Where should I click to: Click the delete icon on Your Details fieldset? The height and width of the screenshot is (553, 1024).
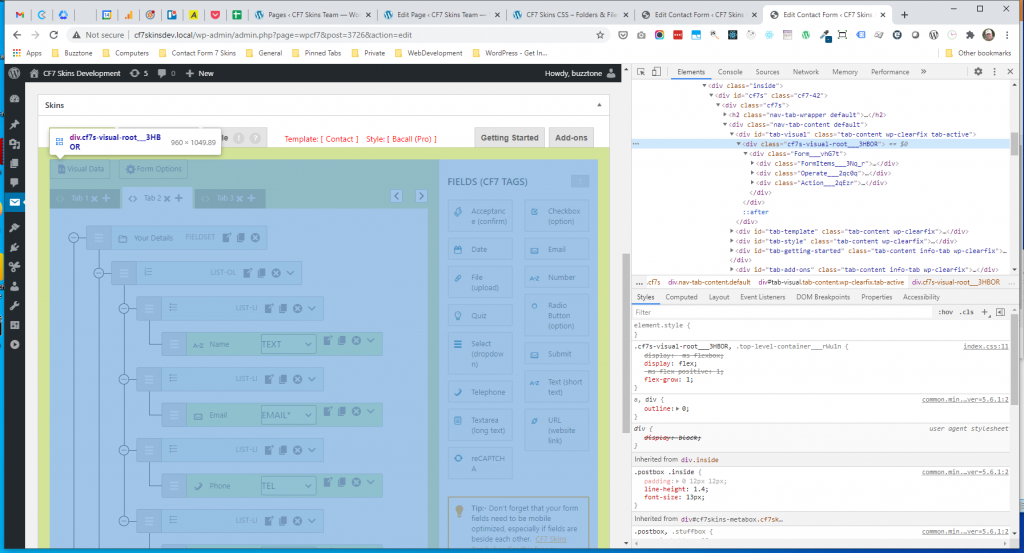point(255,238)
